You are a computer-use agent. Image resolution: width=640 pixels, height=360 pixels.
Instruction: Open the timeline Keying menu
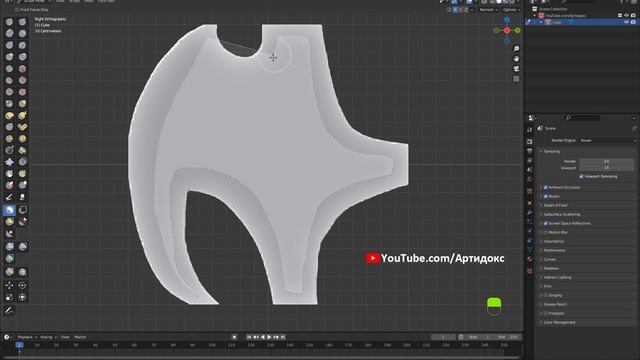(48, 337)
